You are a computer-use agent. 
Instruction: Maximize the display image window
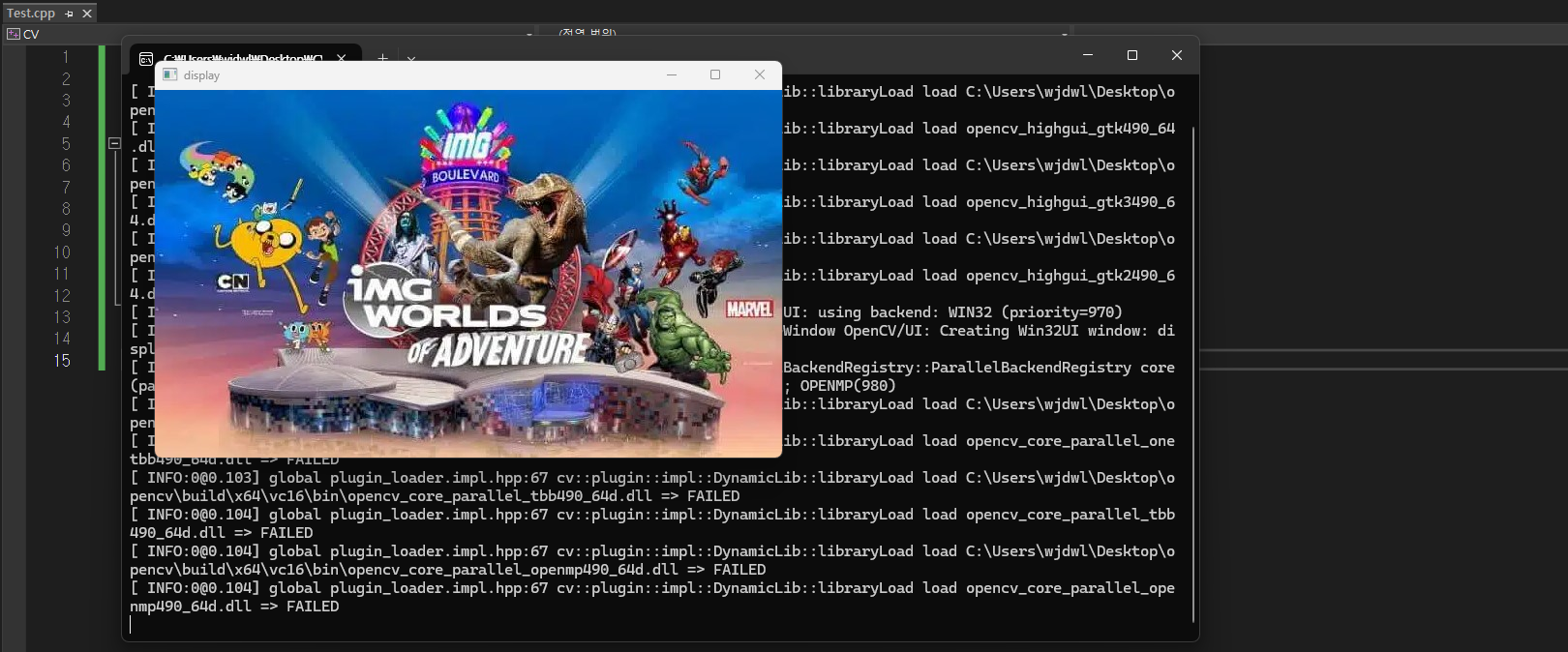[715, 74]
